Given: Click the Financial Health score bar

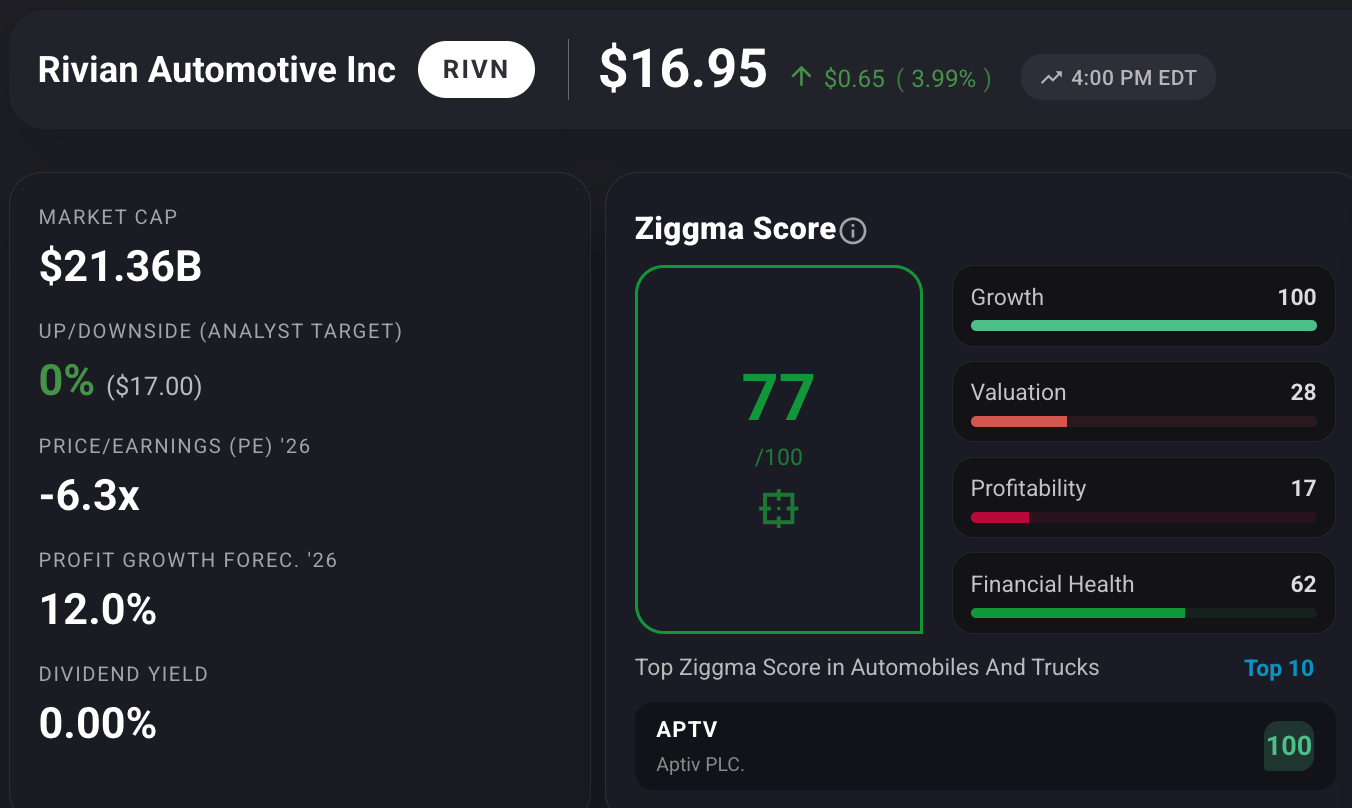Looking at the screenshot, I should 1144,613.
